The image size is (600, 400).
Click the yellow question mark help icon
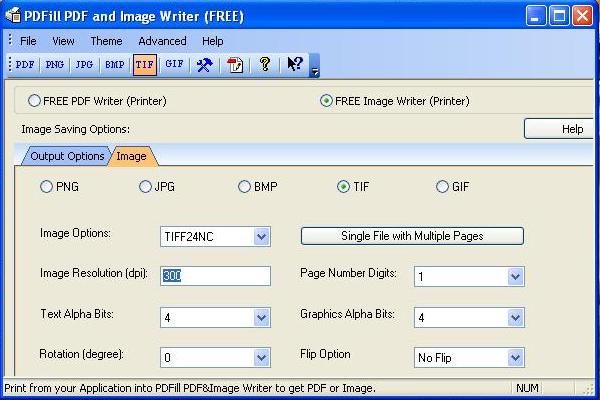(265, 64)
